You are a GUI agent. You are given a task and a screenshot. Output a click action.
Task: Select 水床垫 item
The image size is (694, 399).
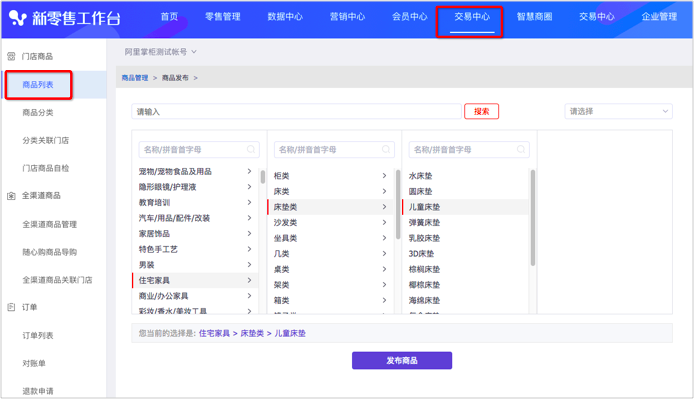(x=420, y=176)
